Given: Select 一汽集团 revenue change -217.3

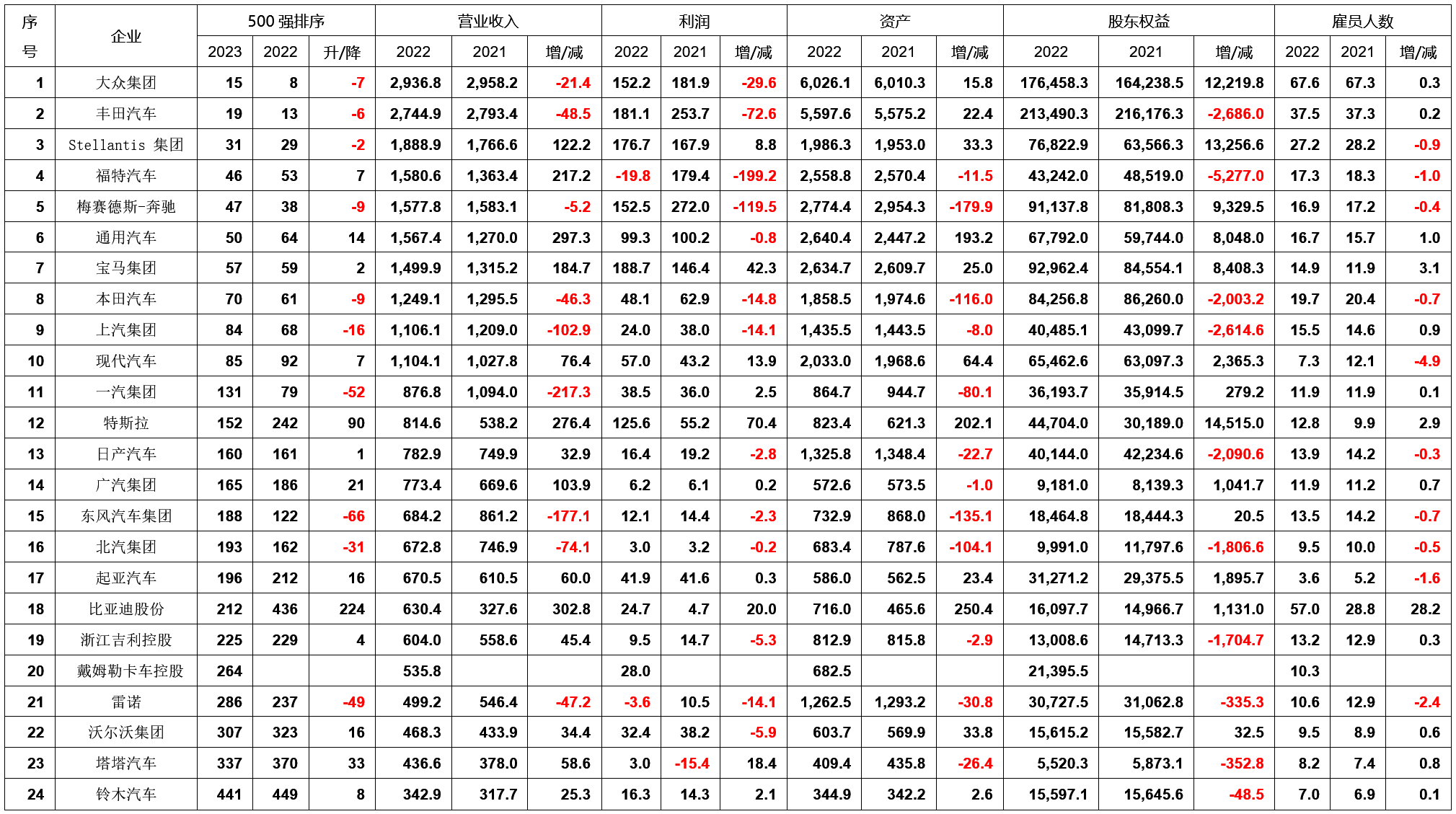Looking at the screenshot, I should pyautogui.click(x=568, y=392).
